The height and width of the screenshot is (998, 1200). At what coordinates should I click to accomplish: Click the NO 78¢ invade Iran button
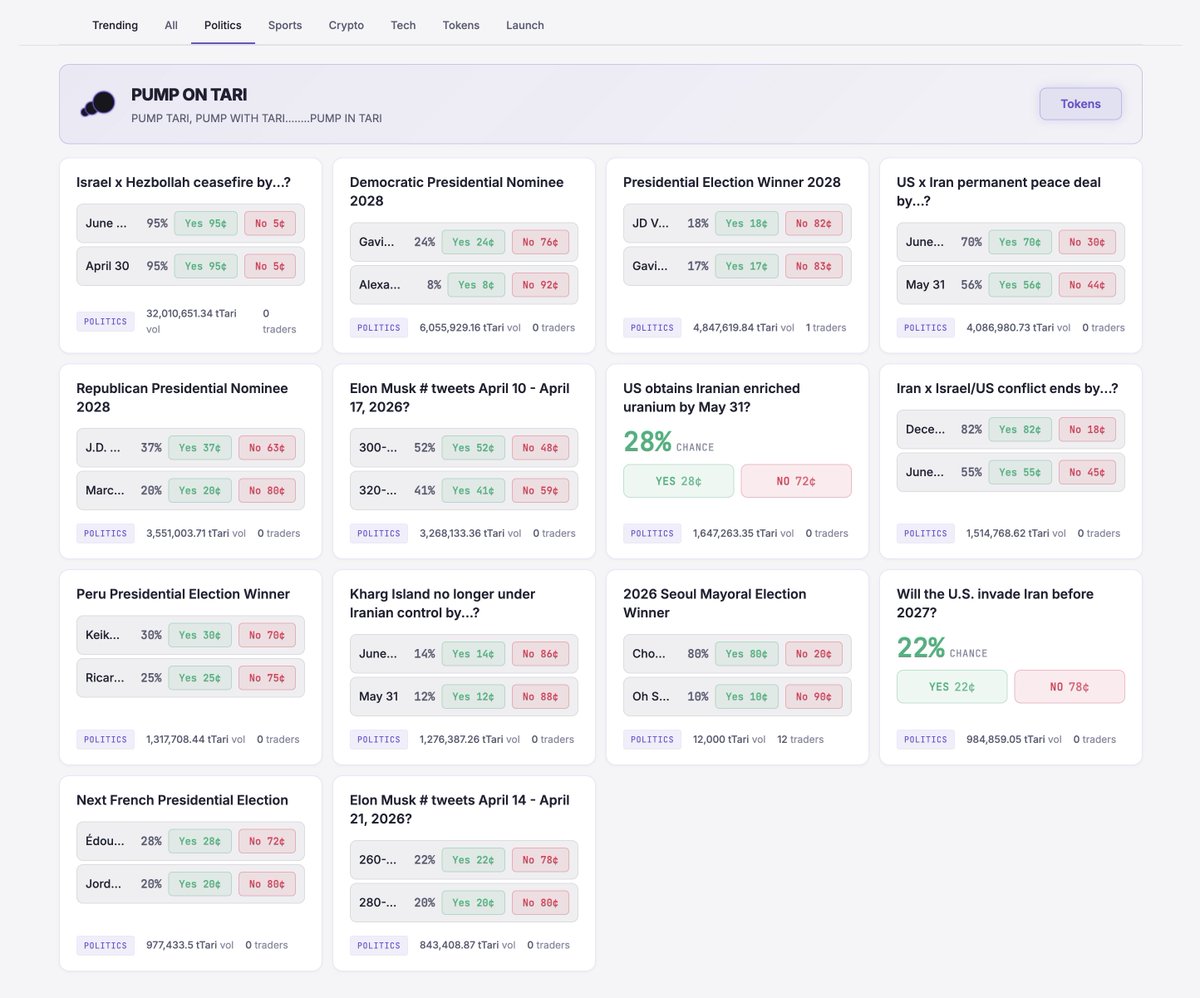point(1070,687)
